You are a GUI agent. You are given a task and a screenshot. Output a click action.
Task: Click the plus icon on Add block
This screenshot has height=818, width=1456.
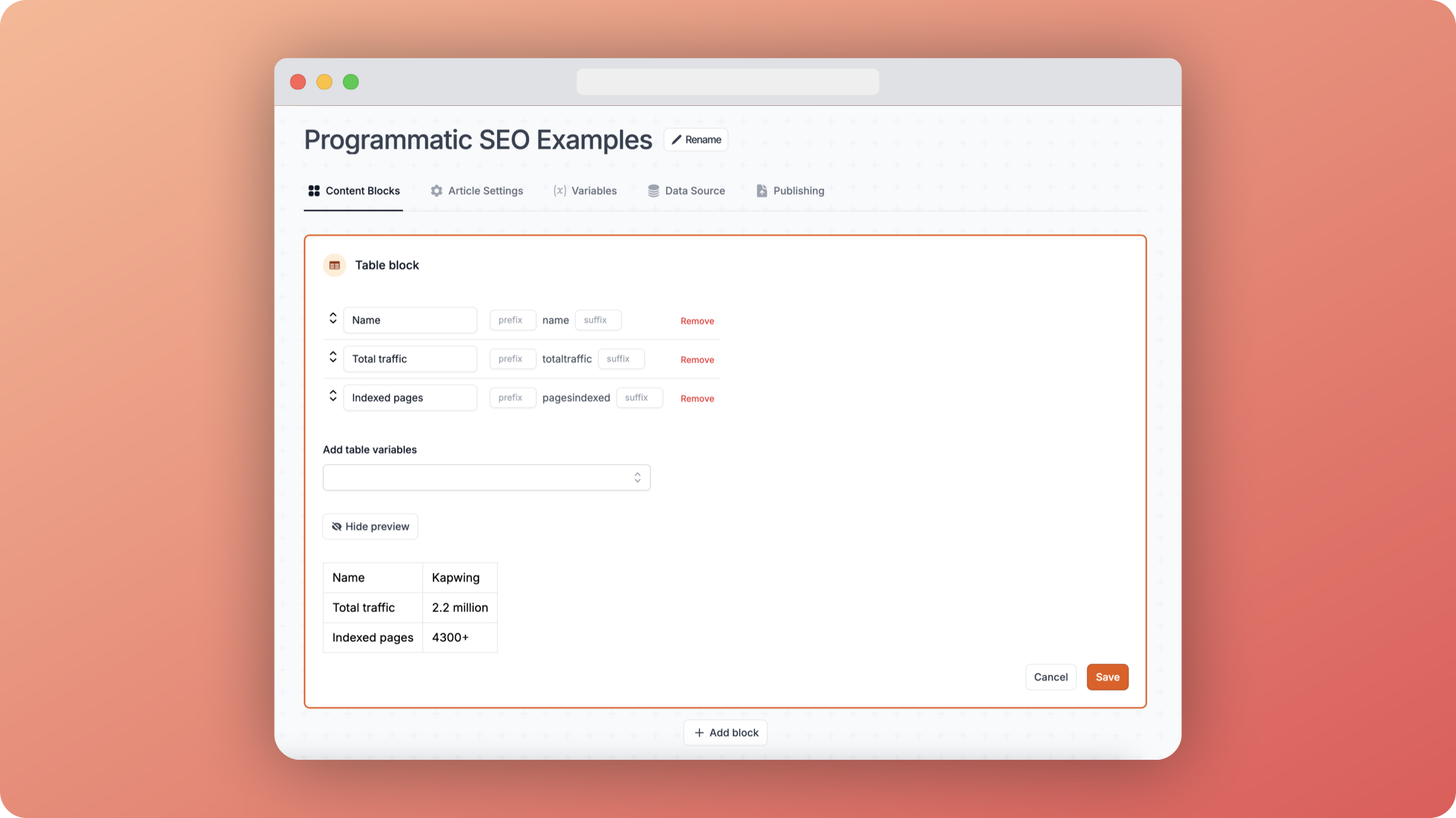699,733
